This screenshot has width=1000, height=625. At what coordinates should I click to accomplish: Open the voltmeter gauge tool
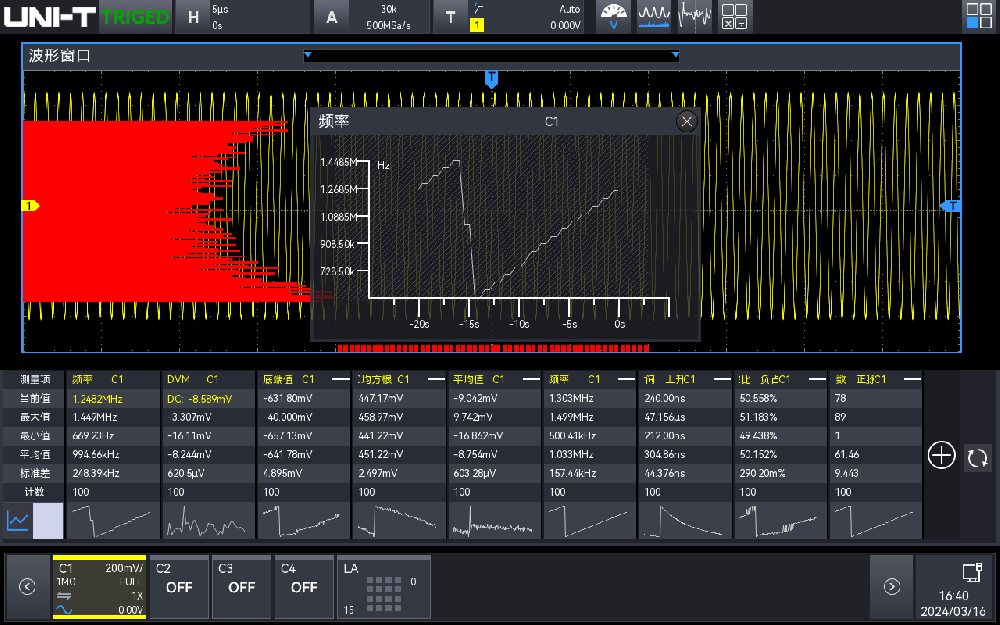pos(614,16)
